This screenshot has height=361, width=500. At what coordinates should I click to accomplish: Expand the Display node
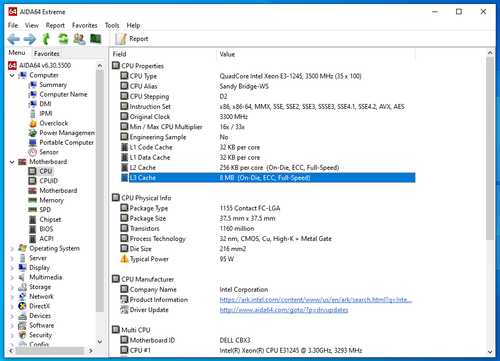12,268
